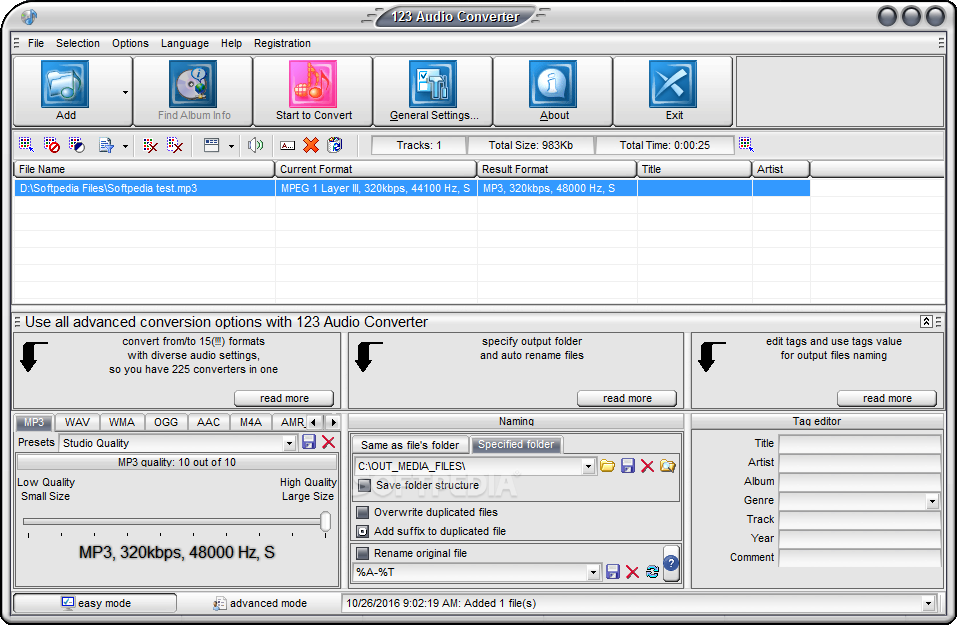The image size is (957, 625).
Task: Switch to advanced mode
Action: (x=259, y=603)
